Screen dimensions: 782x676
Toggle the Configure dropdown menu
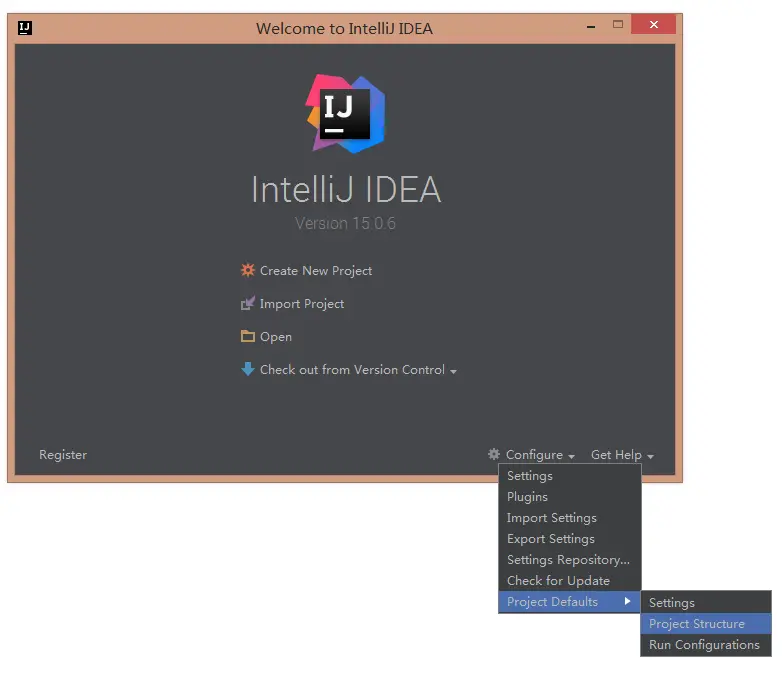pyautogui.click(x=540, y=455)
